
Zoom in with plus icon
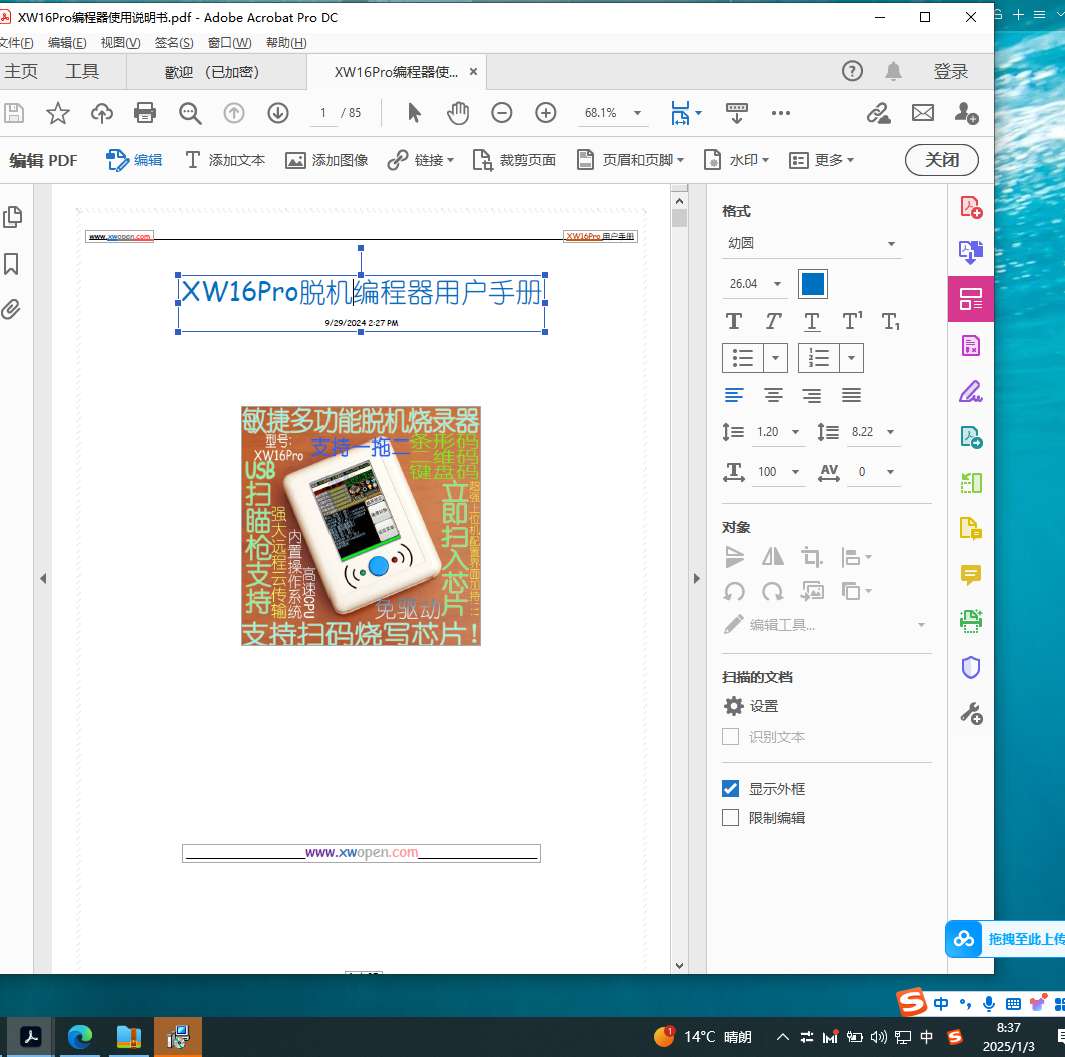pyautogui.click(x=545, y=113)
